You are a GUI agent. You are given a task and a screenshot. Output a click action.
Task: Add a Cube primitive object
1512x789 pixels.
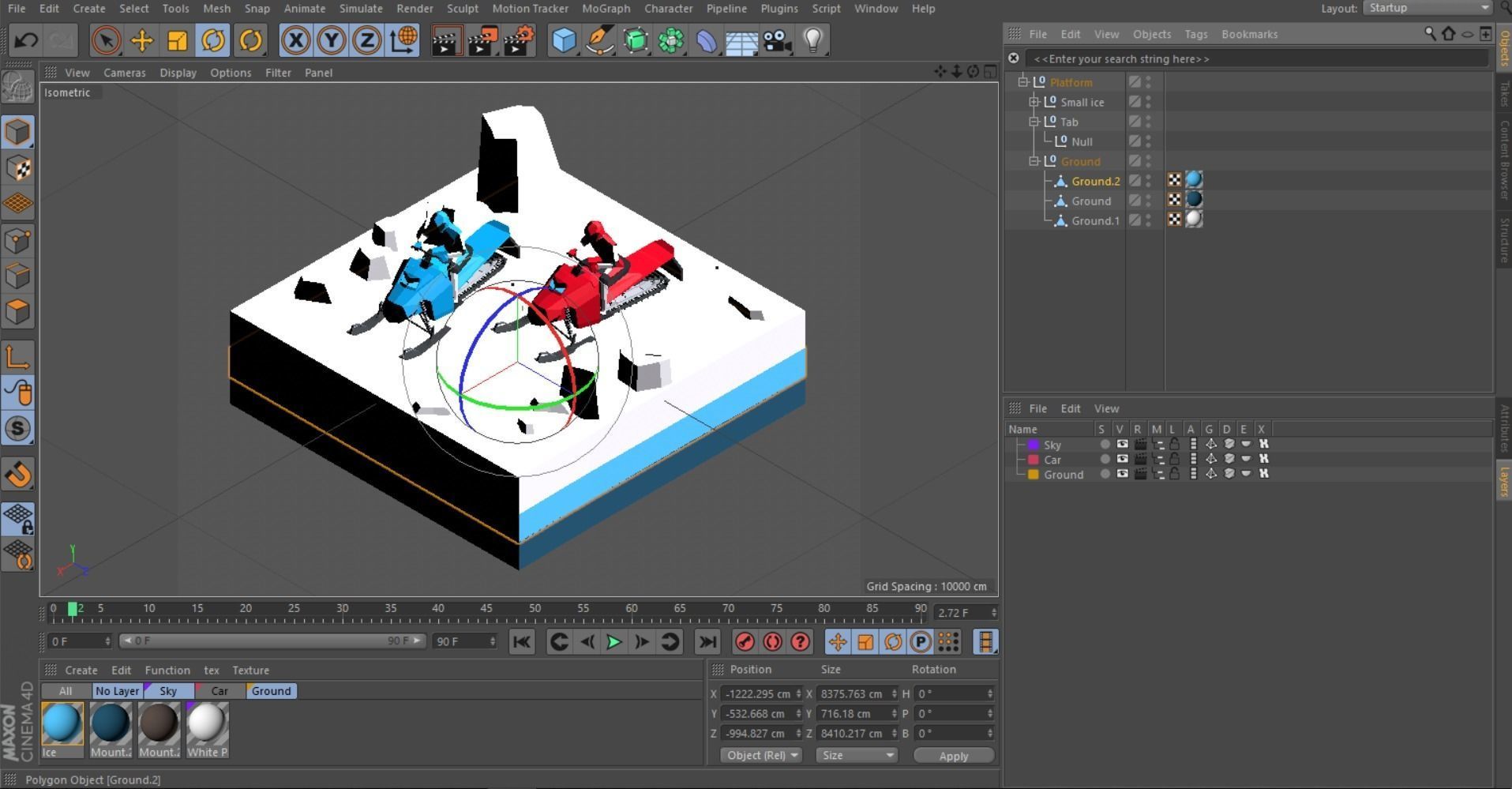click(564, 40)
